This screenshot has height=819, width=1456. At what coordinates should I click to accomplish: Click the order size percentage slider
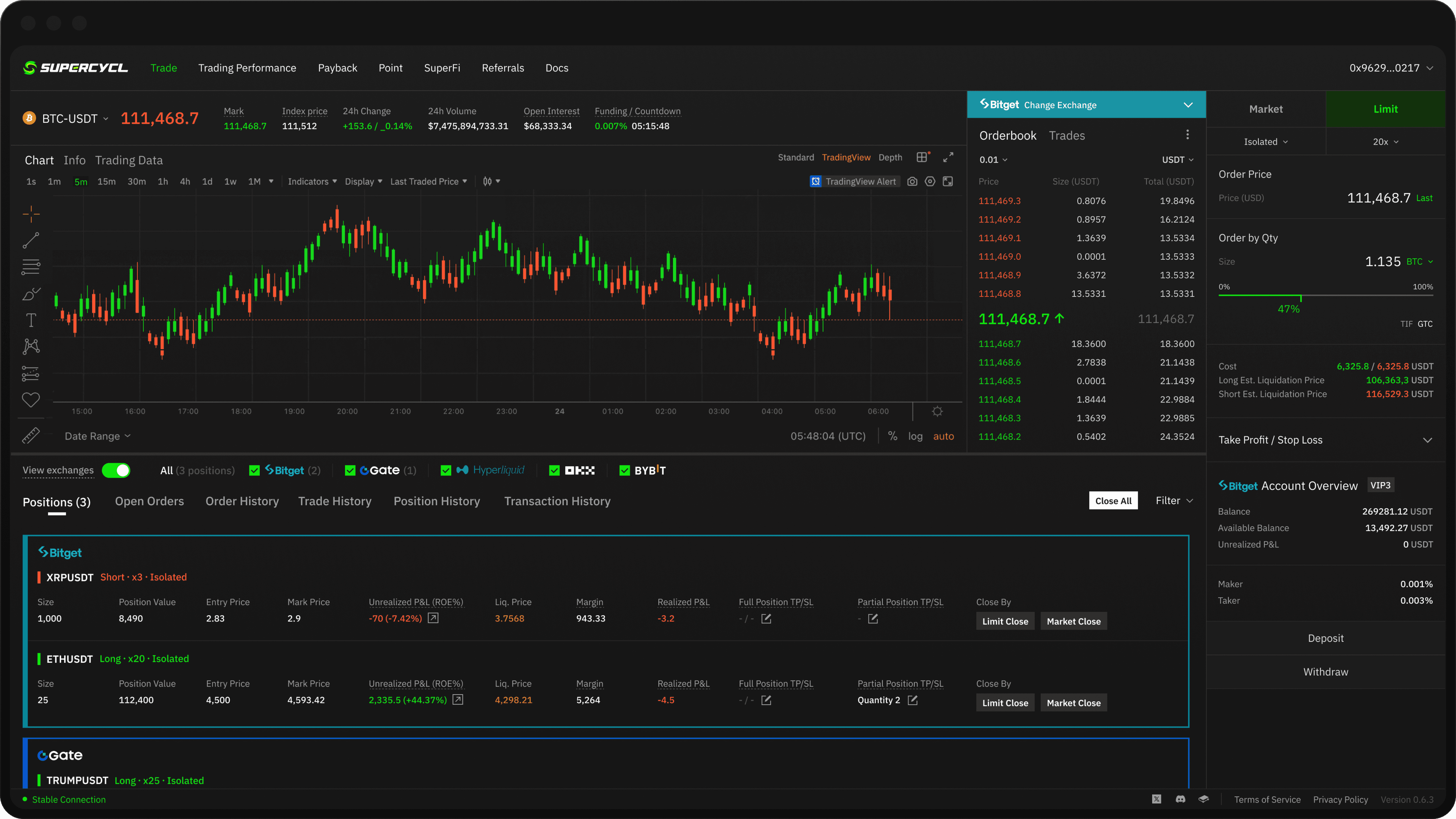[1326, 296]
